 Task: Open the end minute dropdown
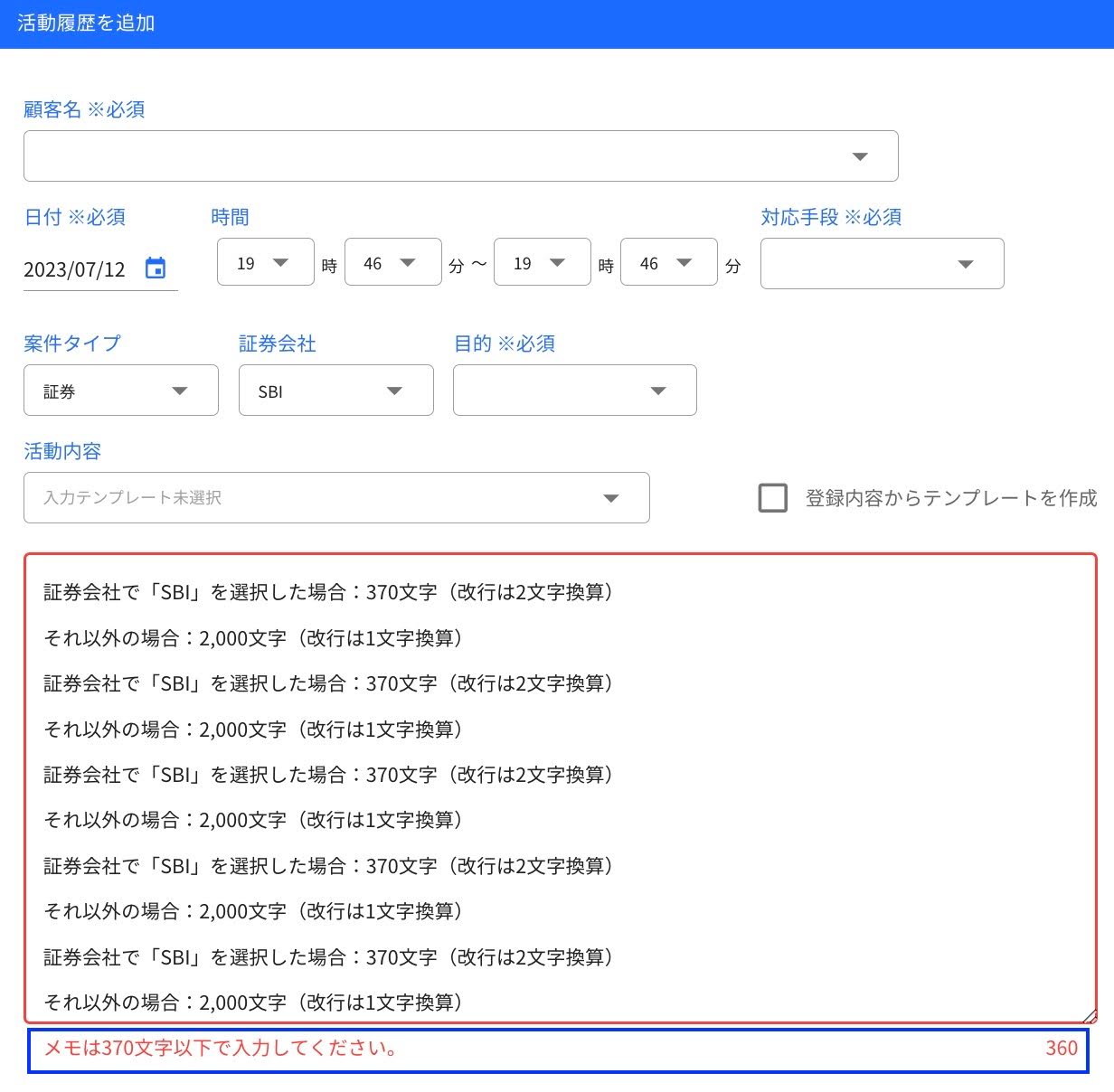[x=669, y=262]
